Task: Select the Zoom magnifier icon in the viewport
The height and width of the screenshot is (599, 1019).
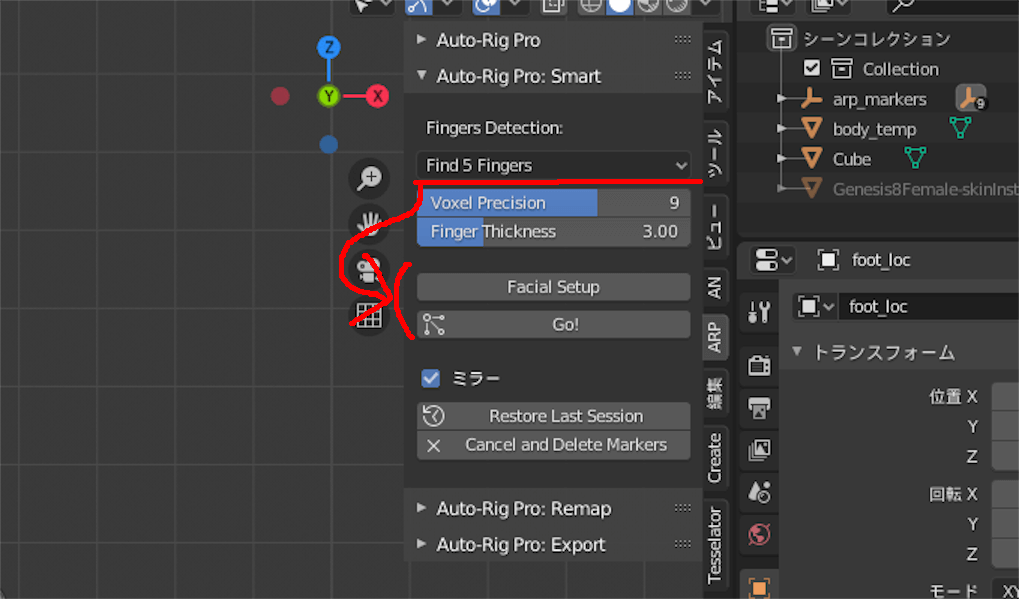Action: (369, 177)
